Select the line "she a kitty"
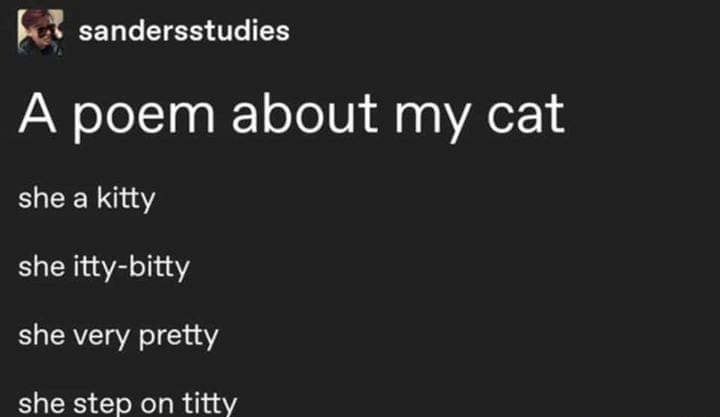720x417 pixels. [x=87, y=199]
